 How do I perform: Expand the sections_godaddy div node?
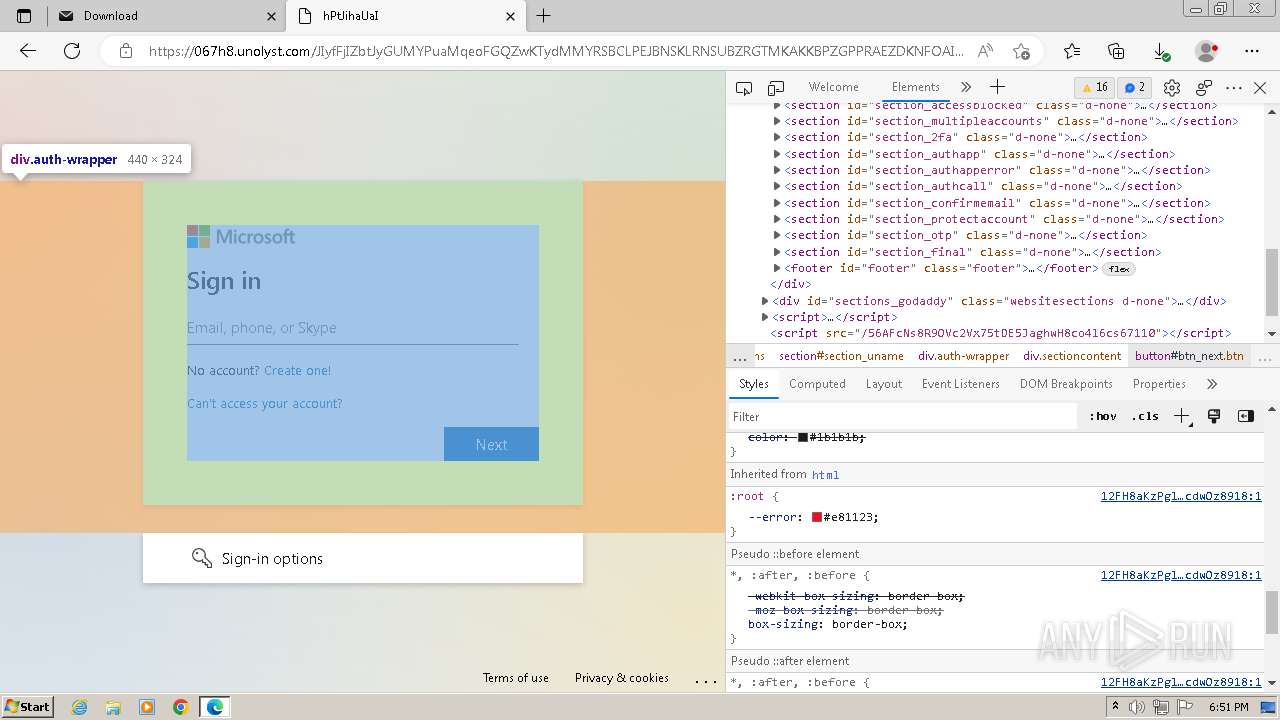[765, 301]
